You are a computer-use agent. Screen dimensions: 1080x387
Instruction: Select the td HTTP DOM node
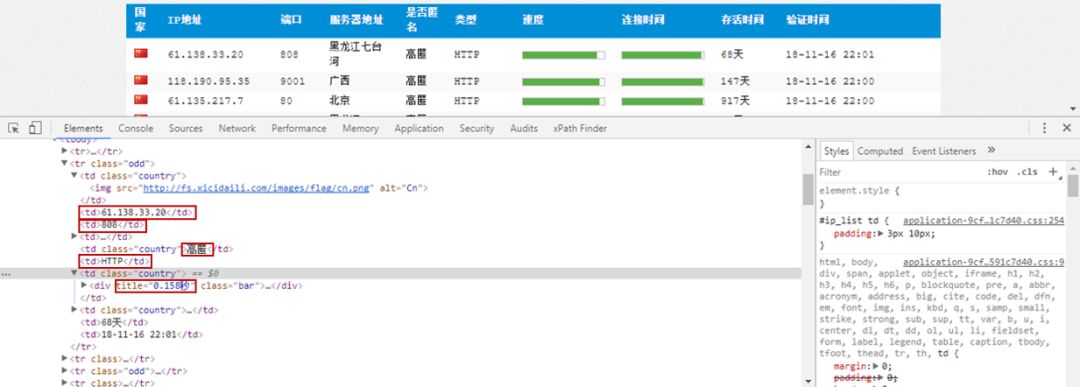click(x=115, y=261)
